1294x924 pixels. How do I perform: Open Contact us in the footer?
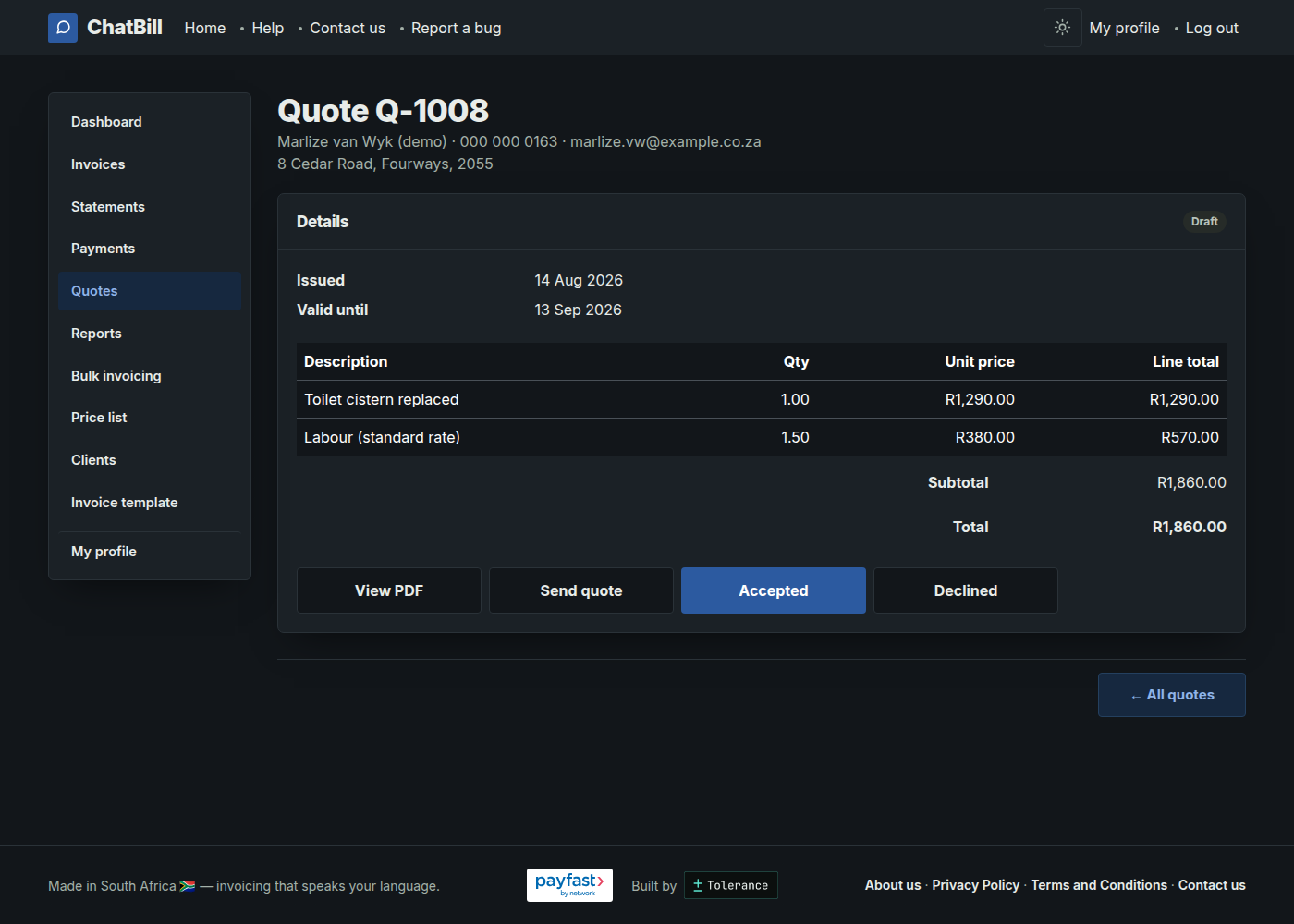click(x=1212, y=885)
